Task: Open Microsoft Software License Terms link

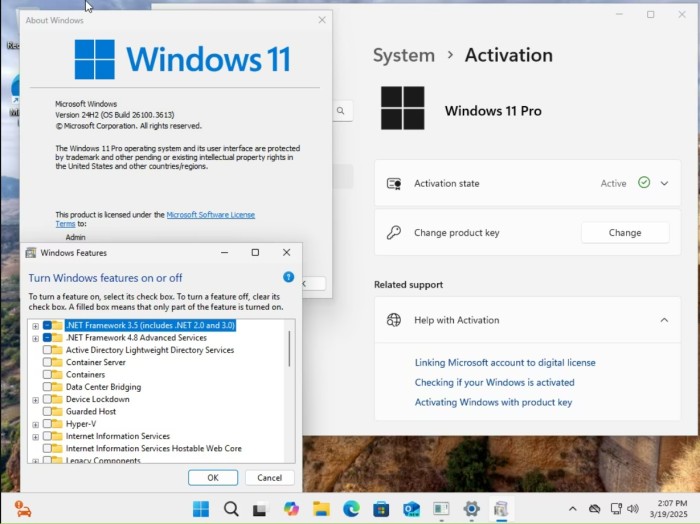Action: [210, 215]
